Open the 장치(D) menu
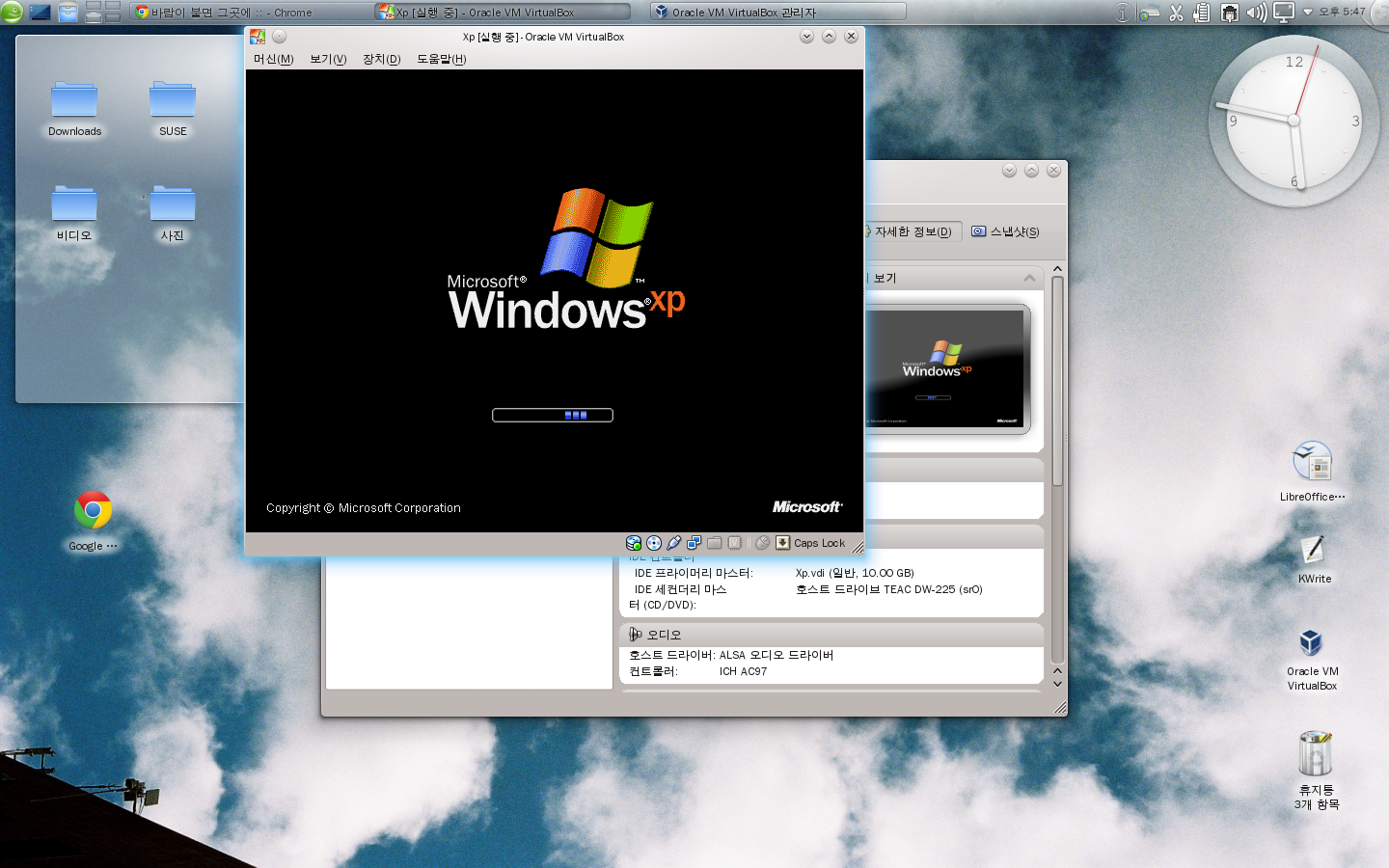Image resolution: width=1389 pixels, height=868 pixels. [381, 59]
